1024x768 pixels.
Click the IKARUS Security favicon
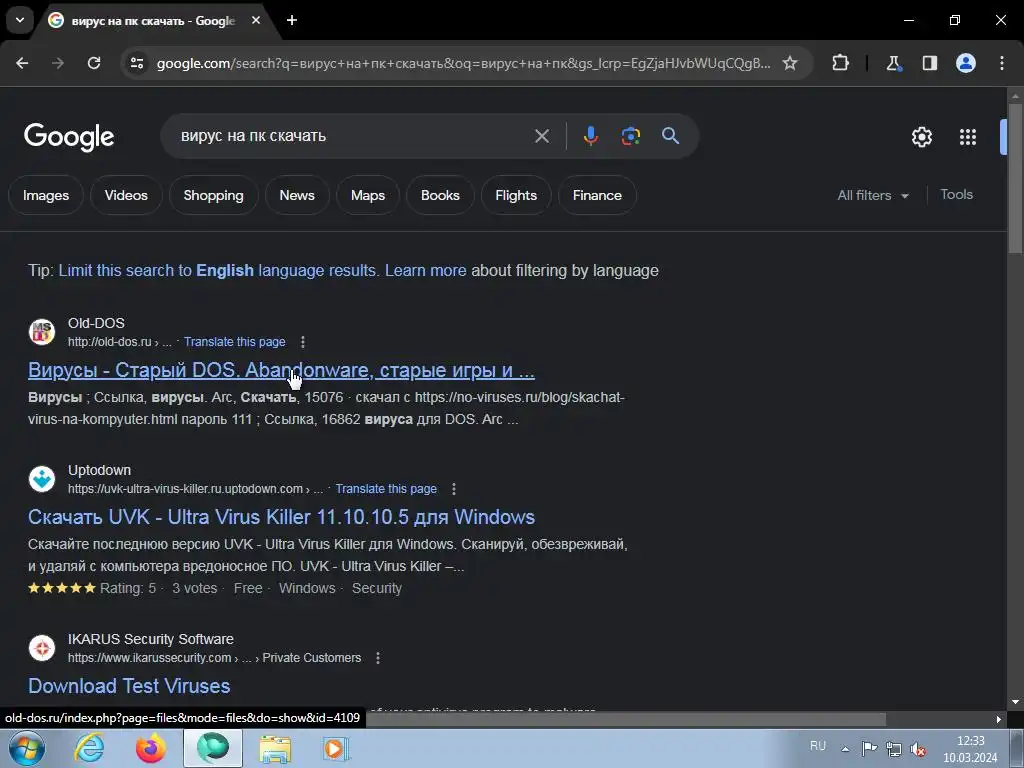tap(42, 648)
